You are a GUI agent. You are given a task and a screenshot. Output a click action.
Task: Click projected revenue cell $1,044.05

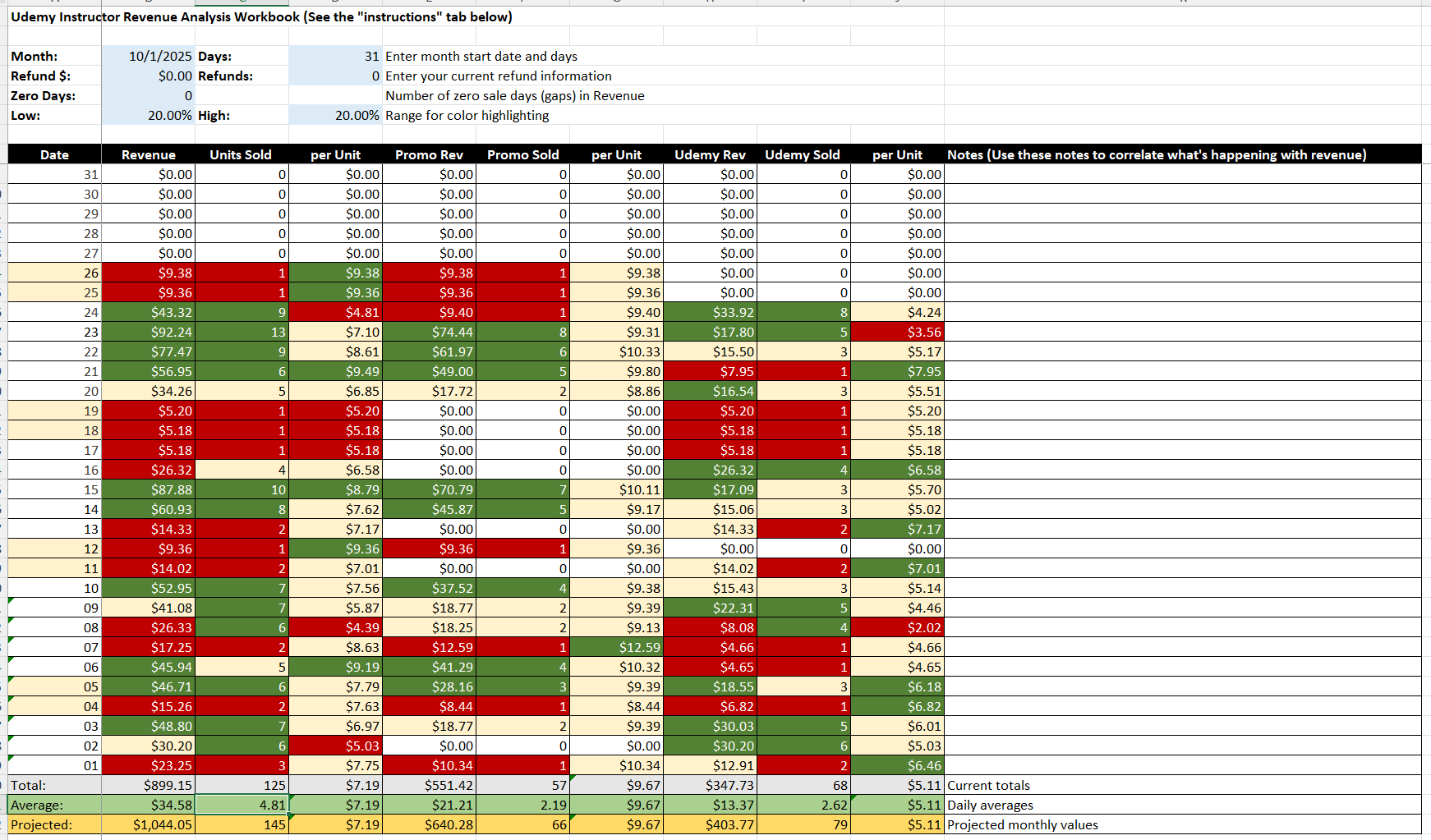pos(148,824)
